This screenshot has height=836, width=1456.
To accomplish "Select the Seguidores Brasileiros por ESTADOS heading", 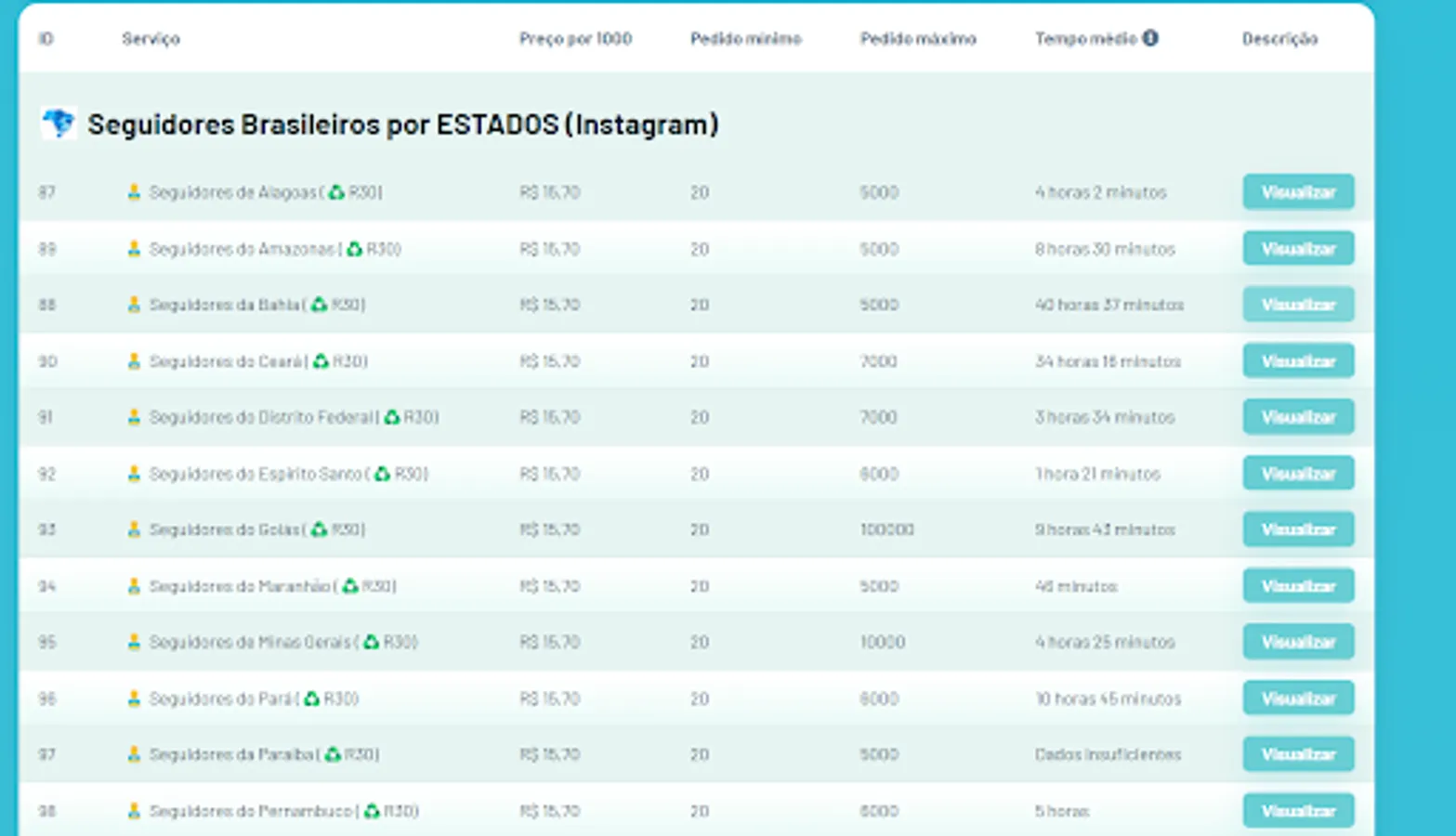I will pos(403,124).
